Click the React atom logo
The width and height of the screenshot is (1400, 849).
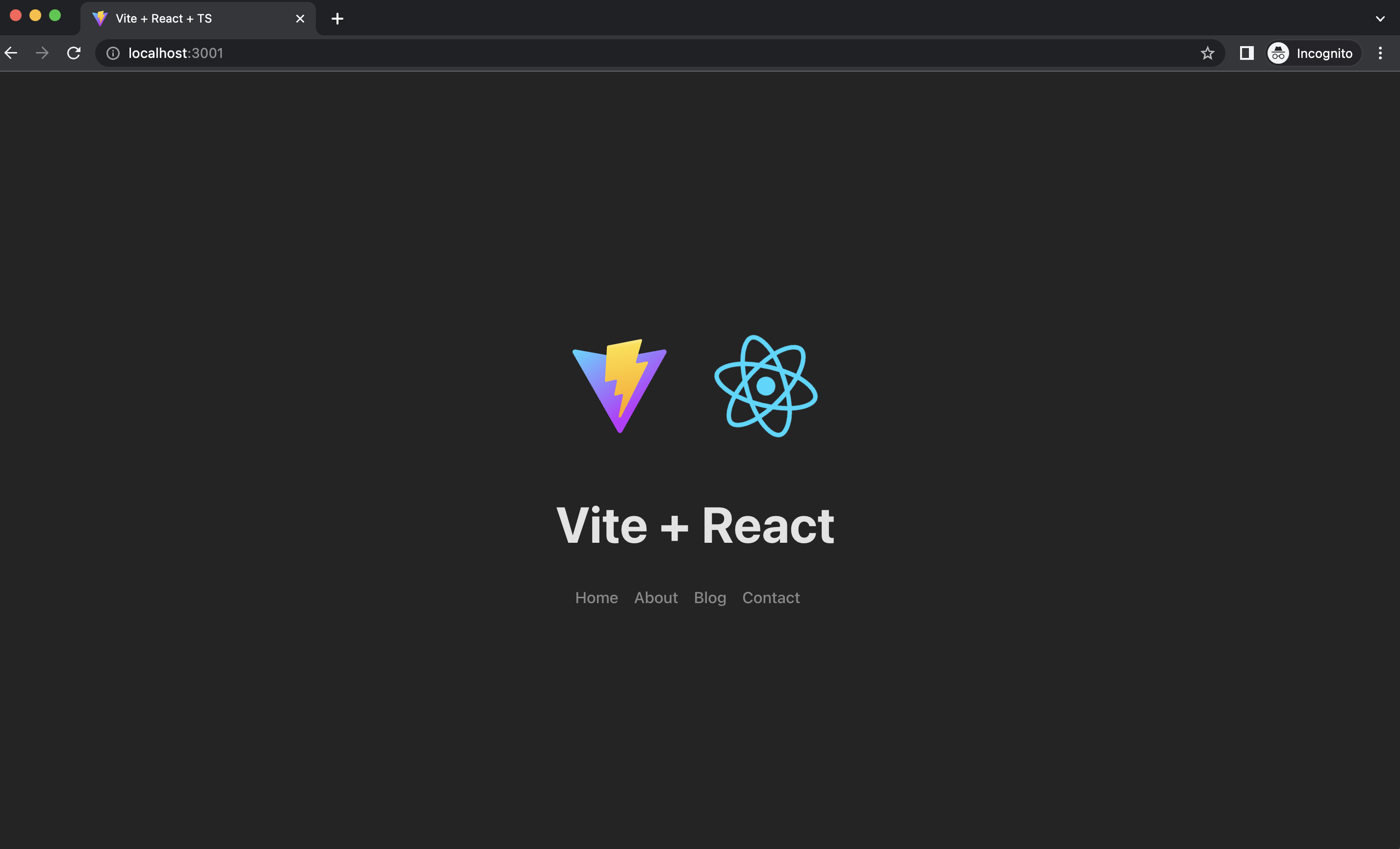click(766, 386)
